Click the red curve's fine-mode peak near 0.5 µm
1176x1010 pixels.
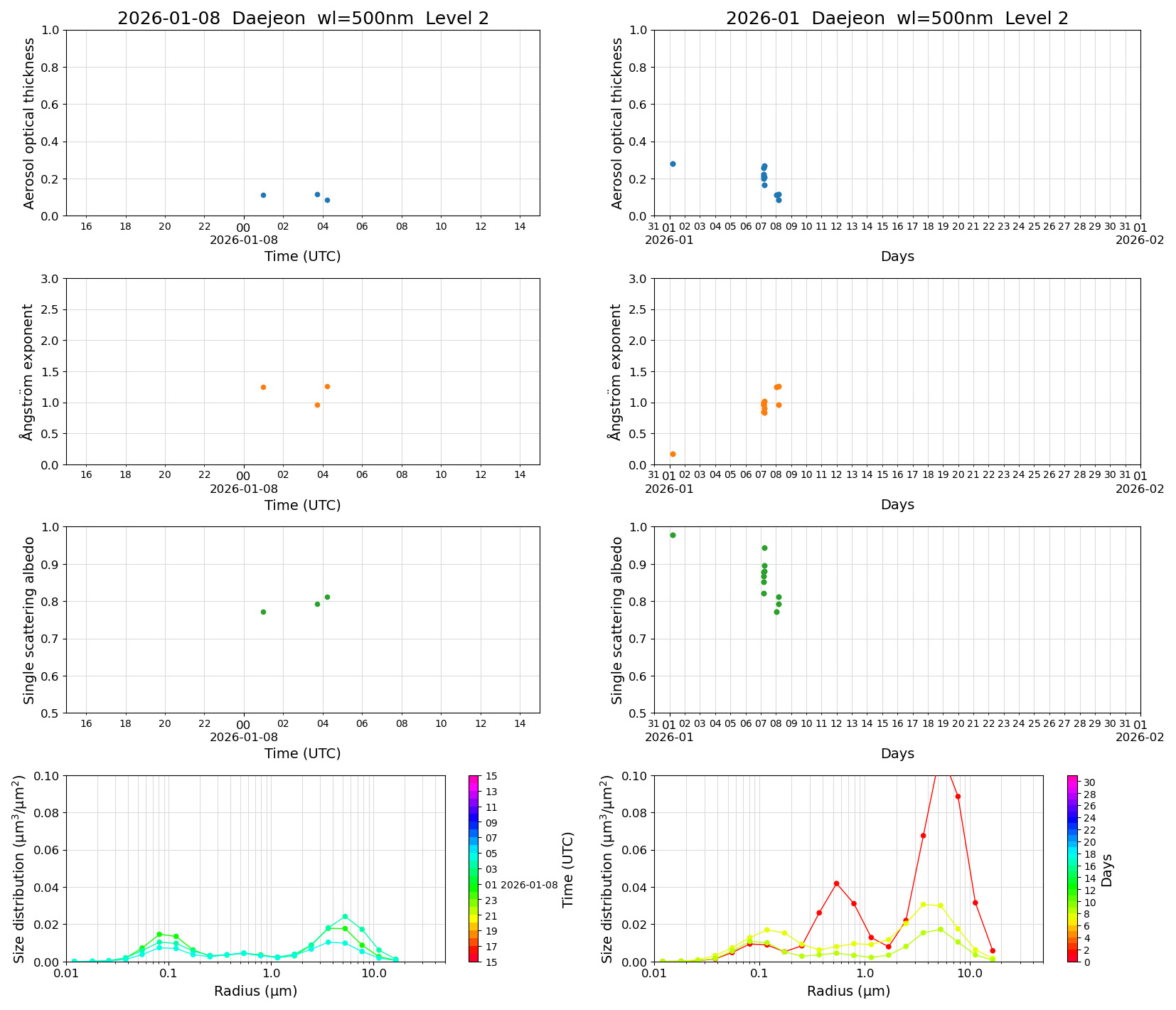click(x=836, y=883)
